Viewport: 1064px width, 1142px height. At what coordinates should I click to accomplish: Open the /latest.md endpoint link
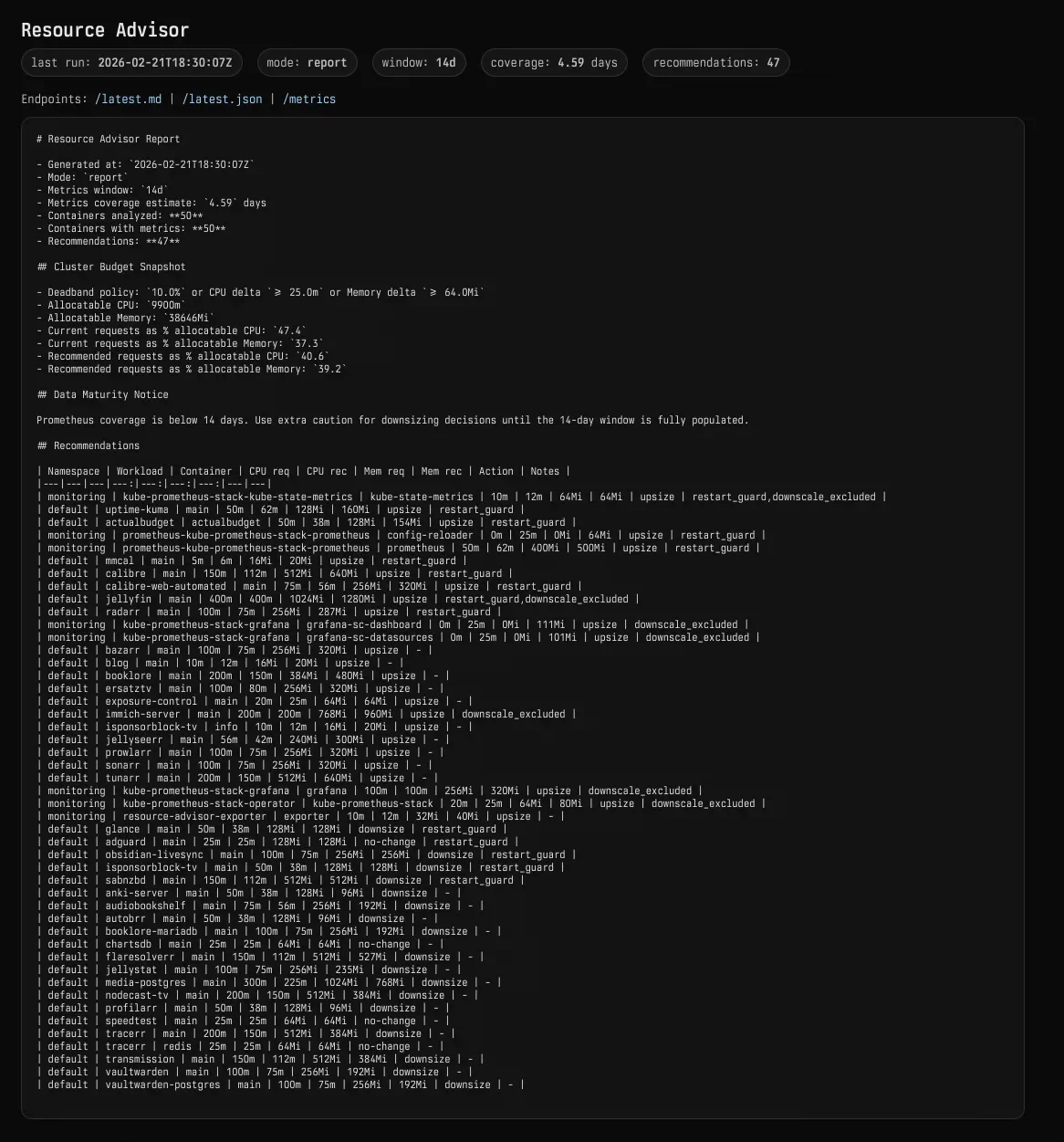(x=128, y=99)
